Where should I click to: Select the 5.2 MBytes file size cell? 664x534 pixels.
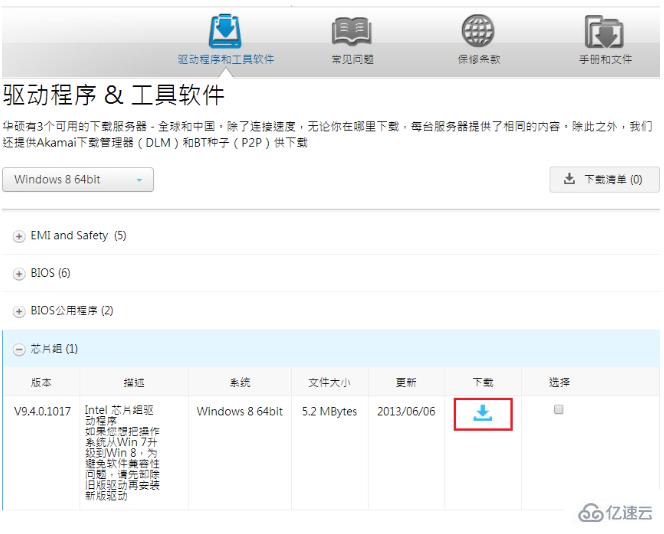329,411
